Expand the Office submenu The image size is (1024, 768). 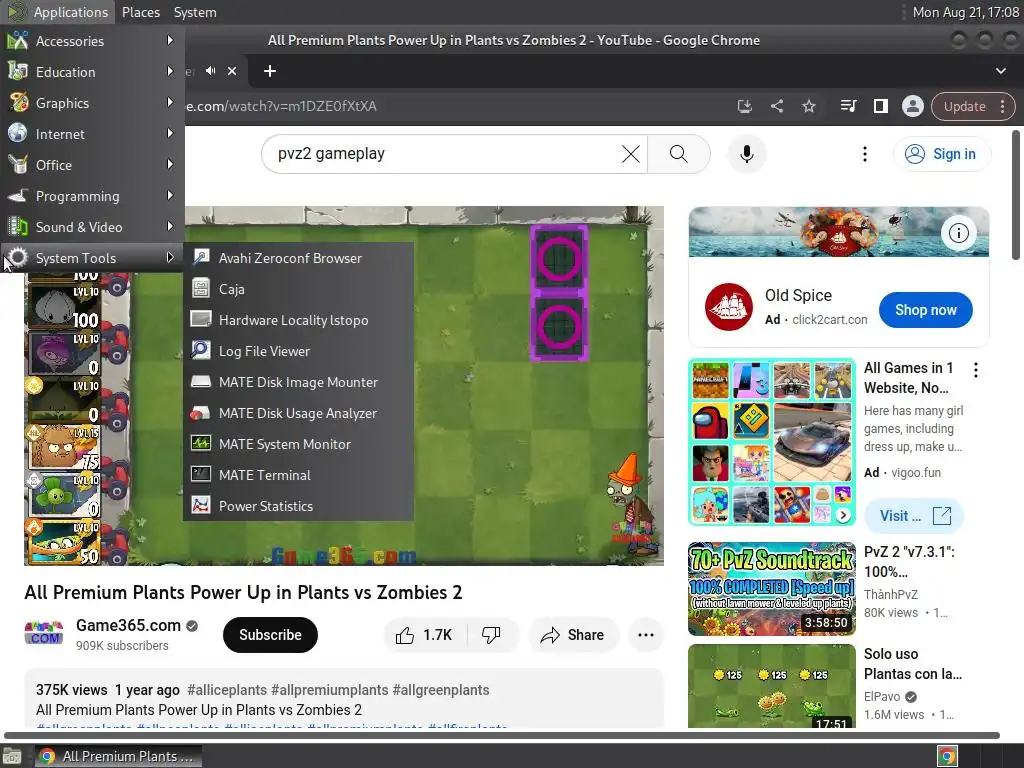pyautogui.click(x=92, y=165)
